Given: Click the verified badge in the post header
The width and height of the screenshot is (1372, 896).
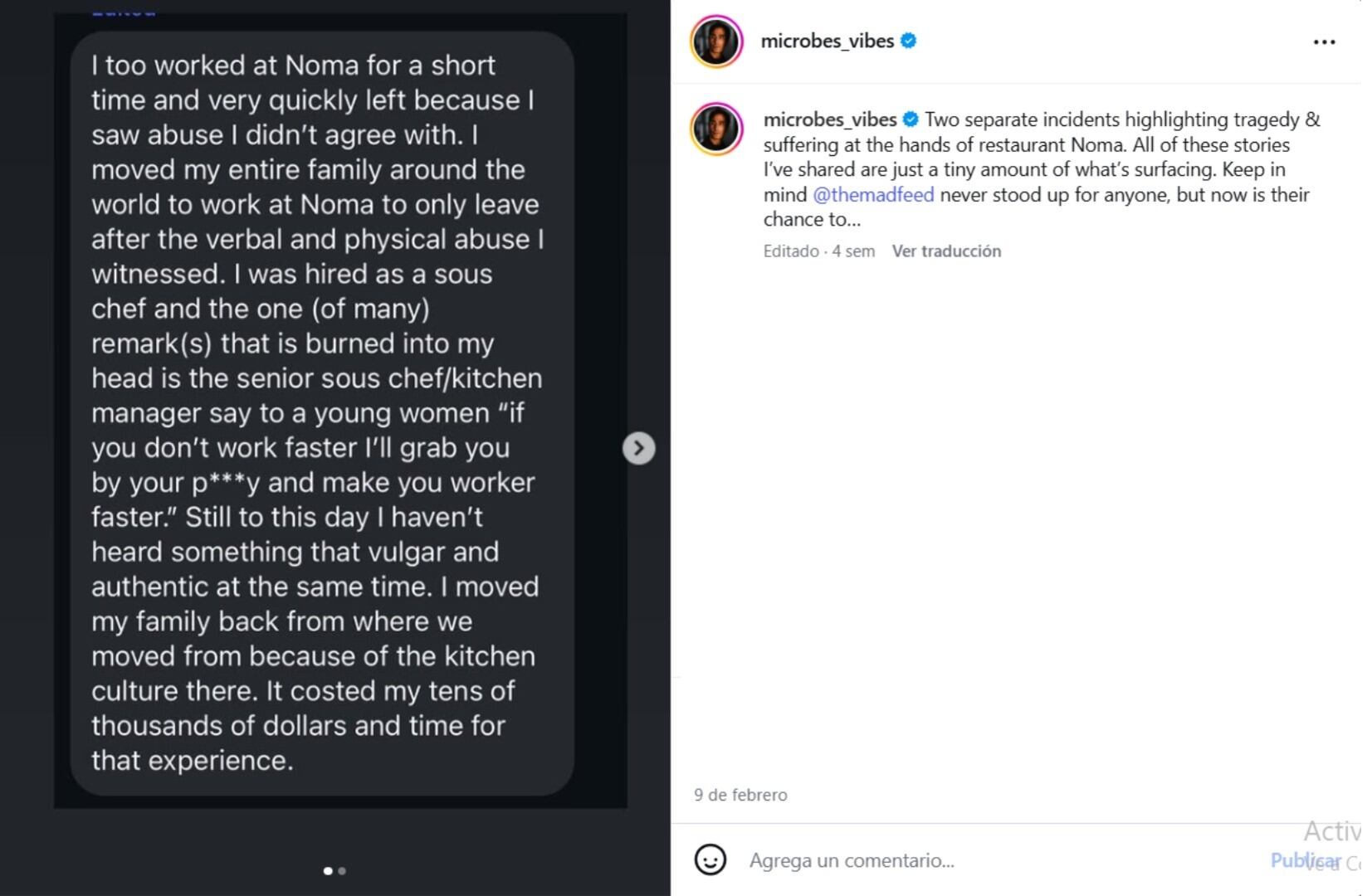Looking at the screenshot, I should pyautogui.click(x=909, y=41).
